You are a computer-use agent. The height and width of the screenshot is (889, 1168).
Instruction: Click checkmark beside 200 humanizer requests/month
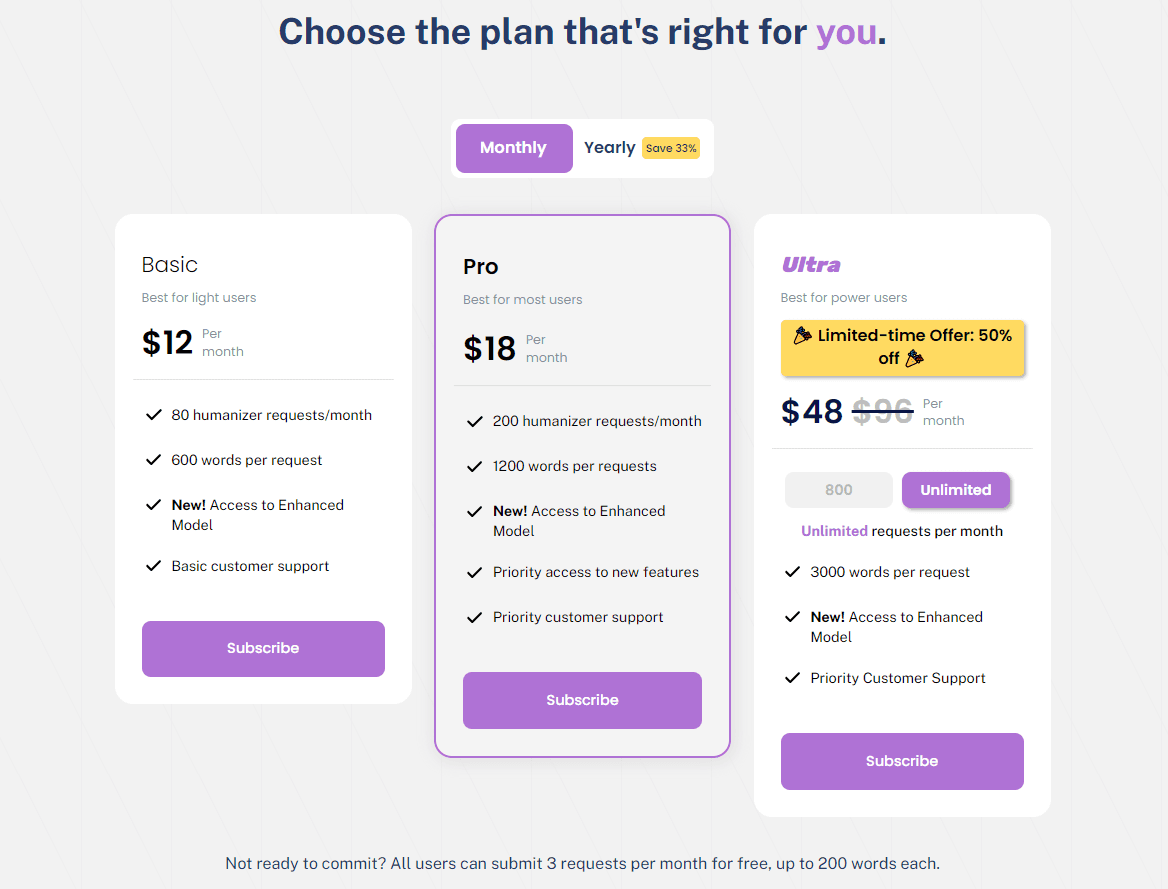pyautogui.click(x=475, y=421)
